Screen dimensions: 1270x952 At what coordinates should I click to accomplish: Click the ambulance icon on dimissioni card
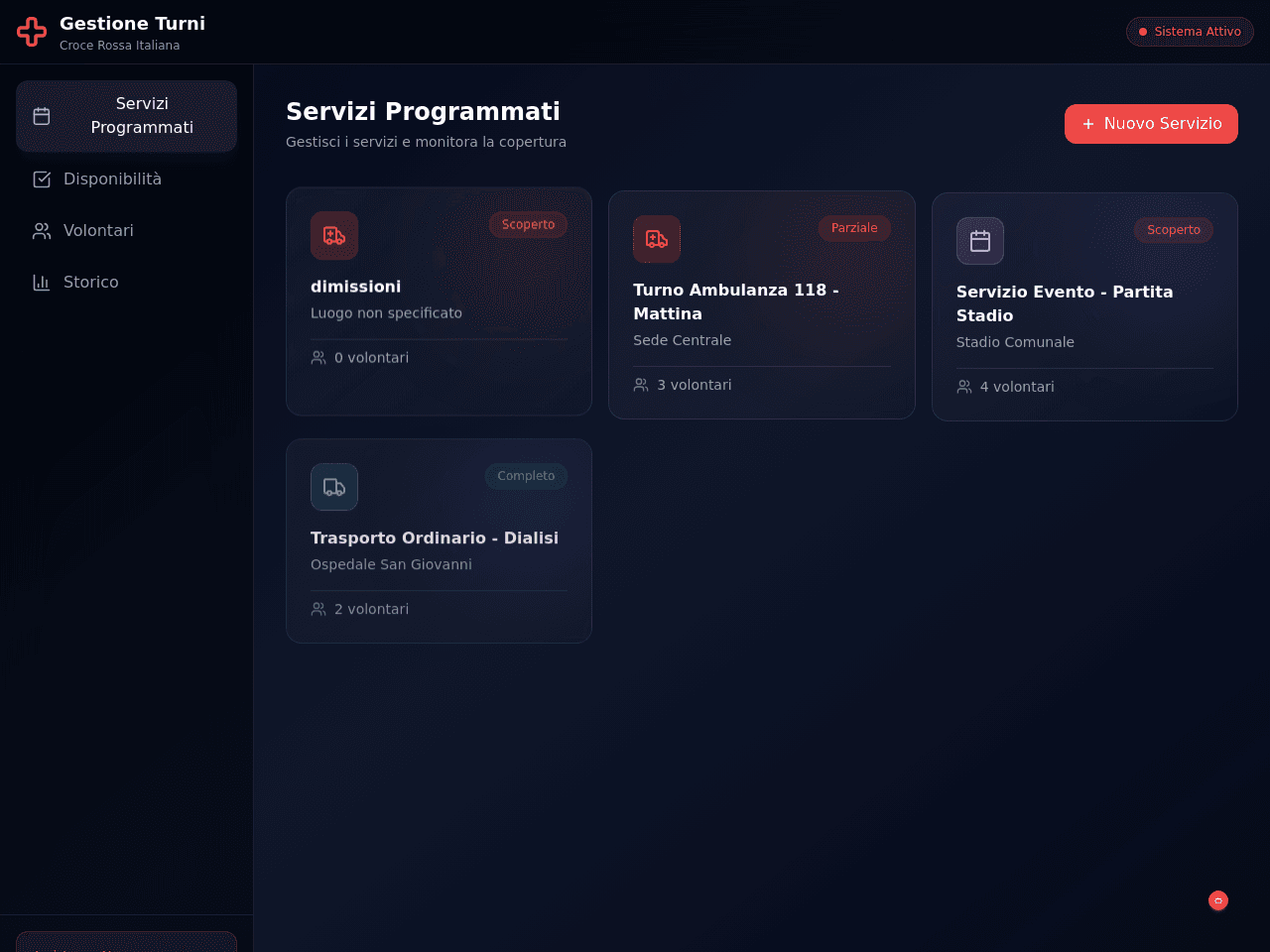[x=334, y=236]
